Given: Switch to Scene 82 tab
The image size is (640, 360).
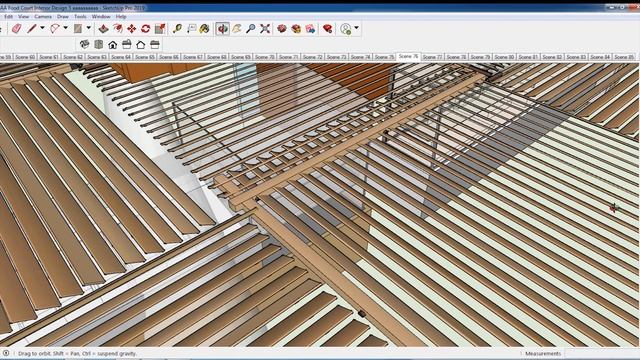Looking at the screenshot, I should point(552,57).
